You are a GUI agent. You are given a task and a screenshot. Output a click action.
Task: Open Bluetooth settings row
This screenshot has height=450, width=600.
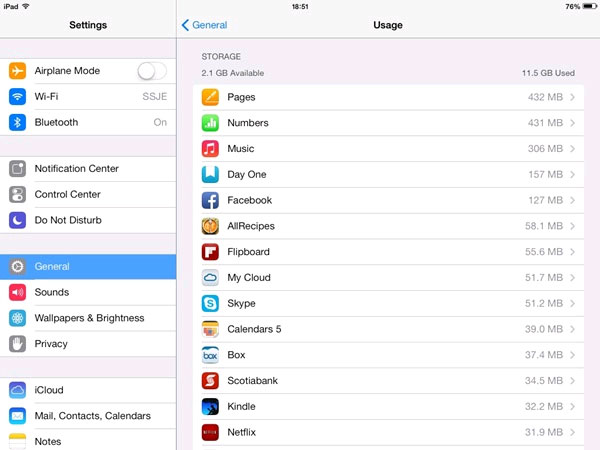[x=88, y=122]
